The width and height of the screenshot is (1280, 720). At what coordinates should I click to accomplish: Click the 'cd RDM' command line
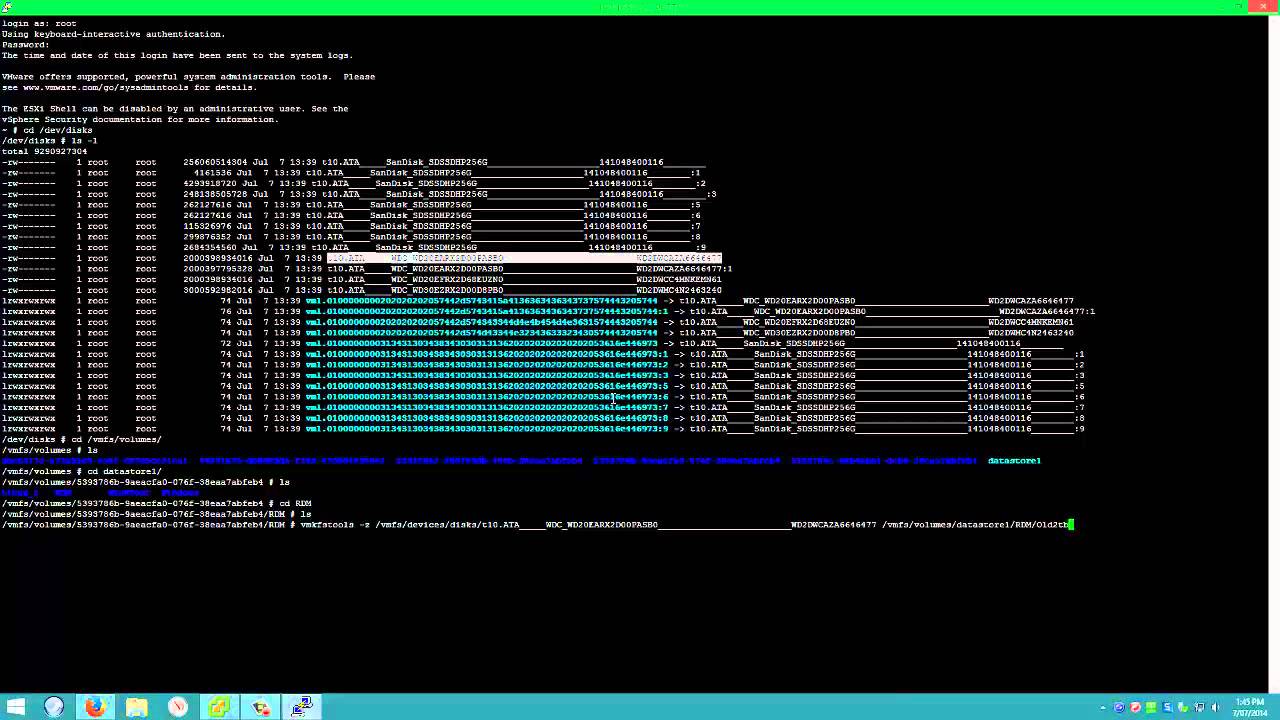click(295, 502)
